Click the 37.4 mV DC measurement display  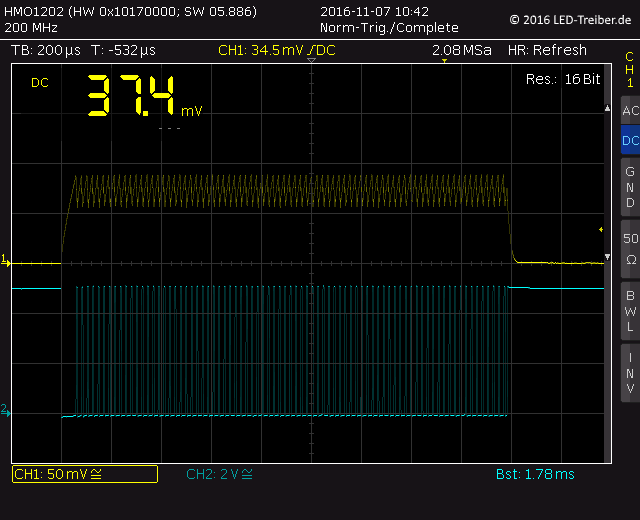tap(140, 98)
